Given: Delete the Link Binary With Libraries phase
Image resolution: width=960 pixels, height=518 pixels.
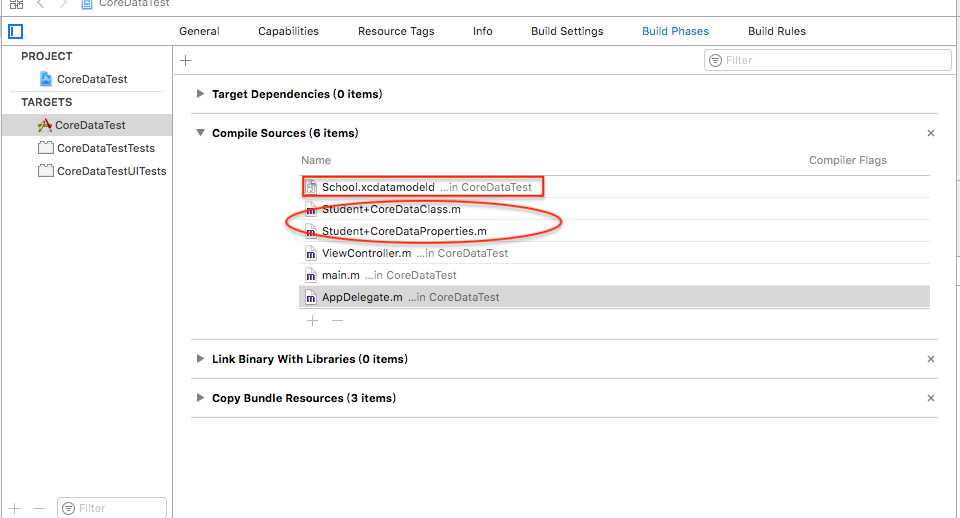Looking at the screenshot, I should tap(931, 359).
